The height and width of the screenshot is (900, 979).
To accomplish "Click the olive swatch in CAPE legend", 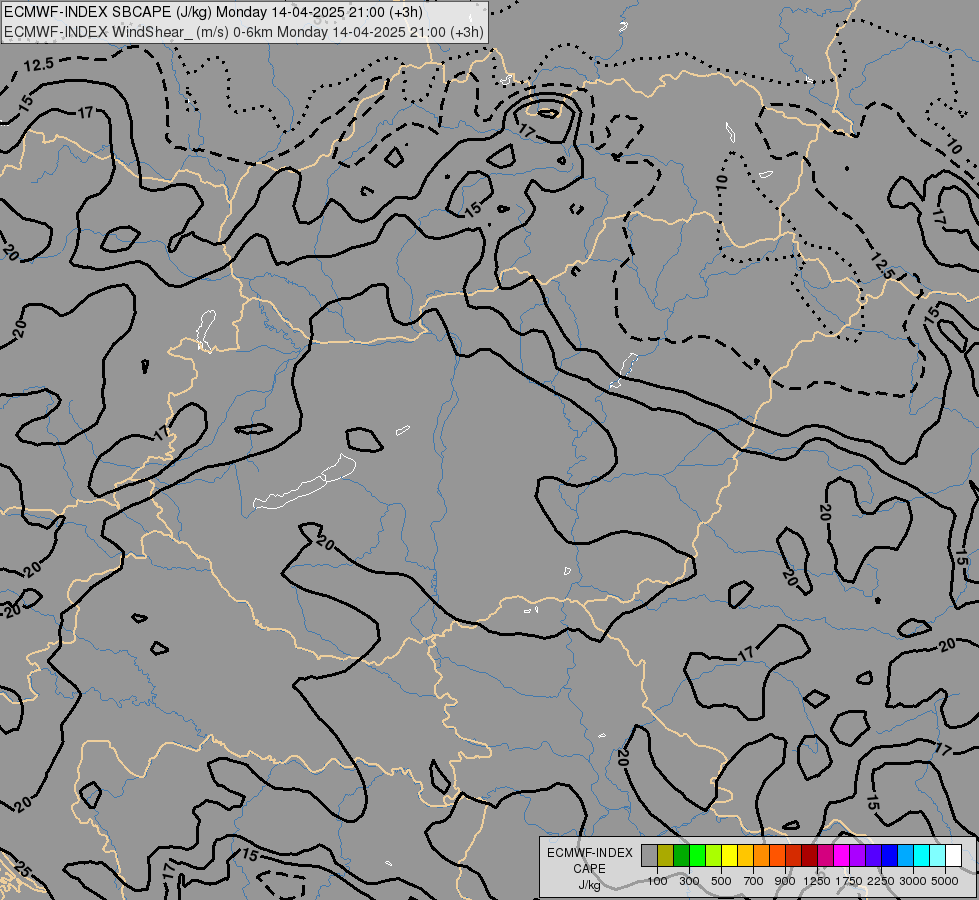I will (x=666, y=855).
